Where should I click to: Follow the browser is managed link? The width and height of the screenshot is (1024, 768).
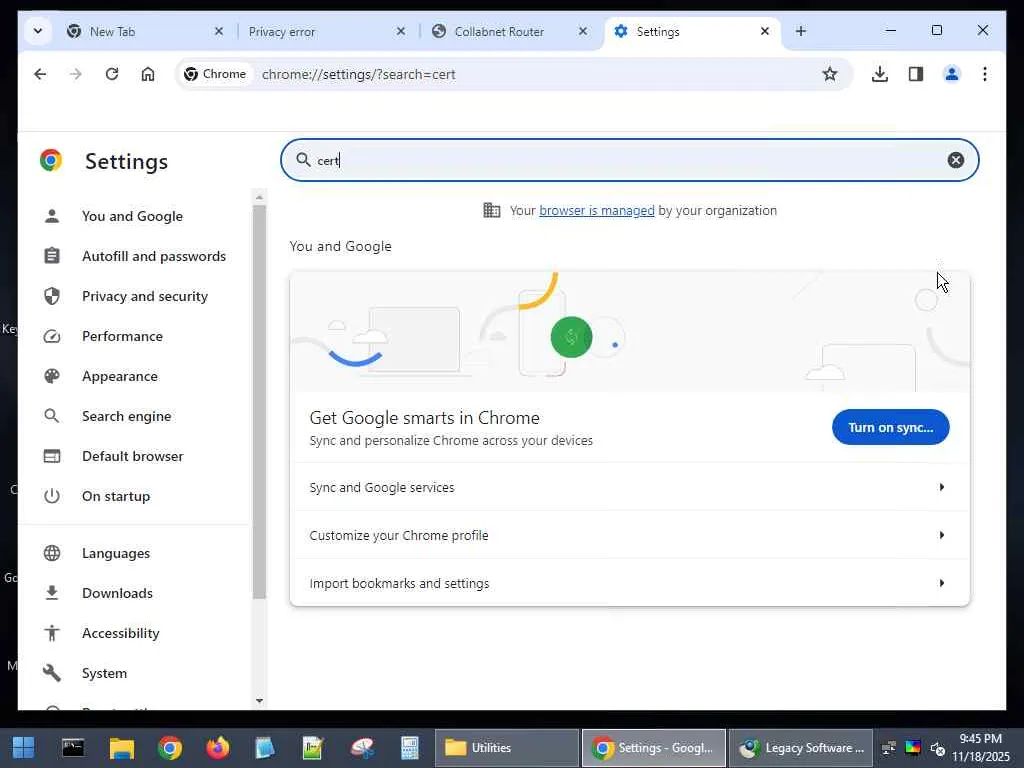click(596, 210)
